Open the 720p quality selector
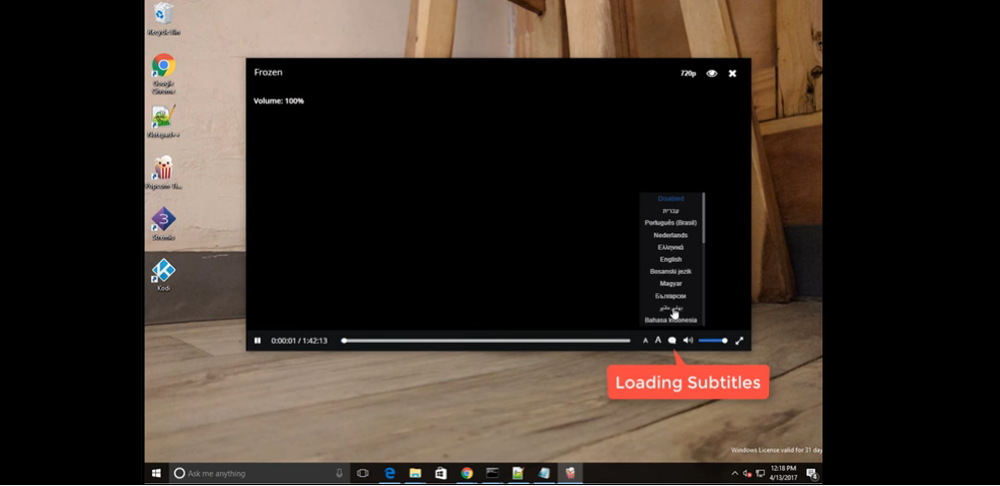This screenshot has height=486, width=1000. coord(688,73)
